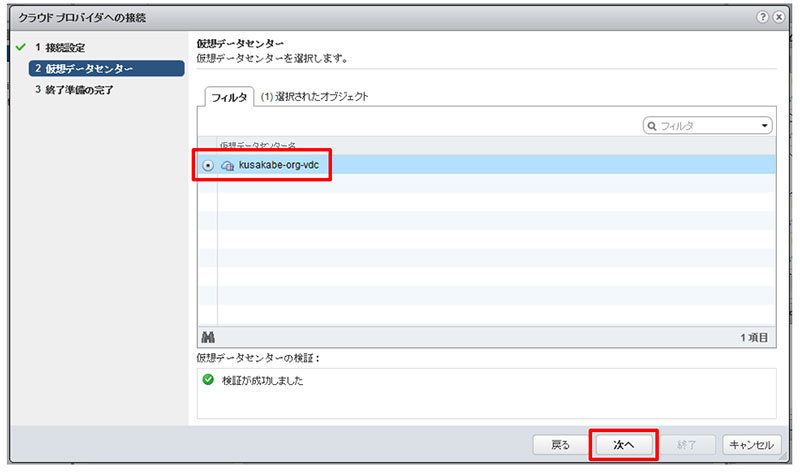
Task: Click the magnifier icon in filter box
Action: (x=652, y=126)
